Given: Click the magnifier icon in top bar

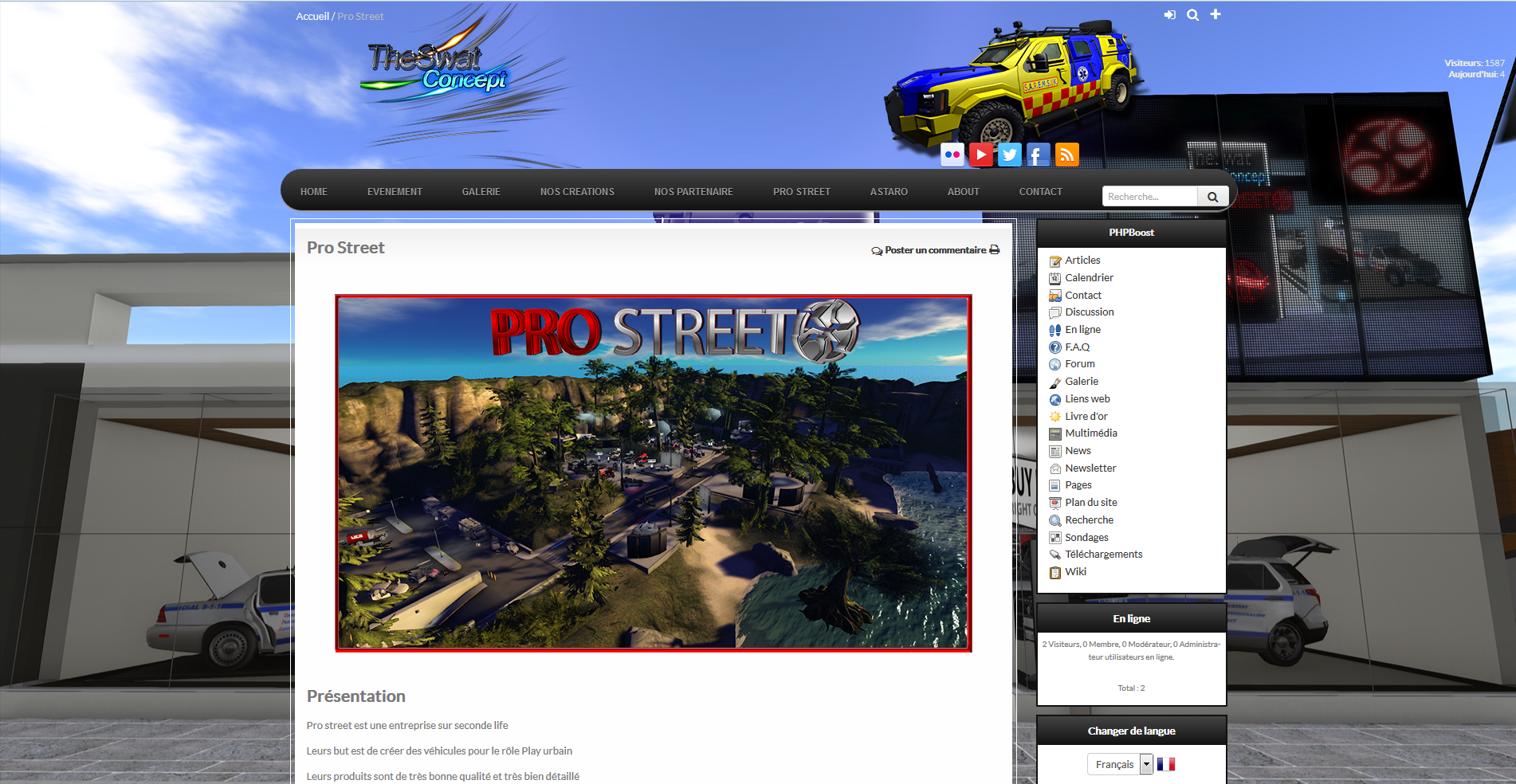Looking at the screenshot, I should pyautogui.click(x=1192, y=15).
